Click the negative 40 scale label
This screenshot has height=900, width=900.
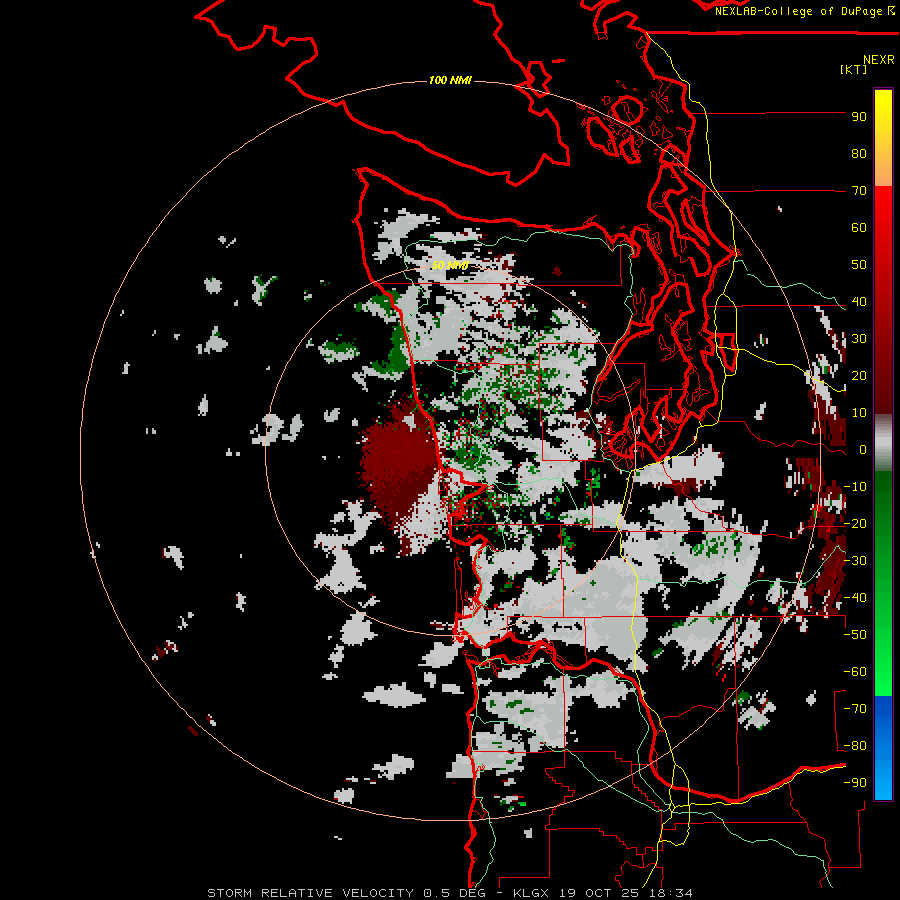click(x=855, y=598)
